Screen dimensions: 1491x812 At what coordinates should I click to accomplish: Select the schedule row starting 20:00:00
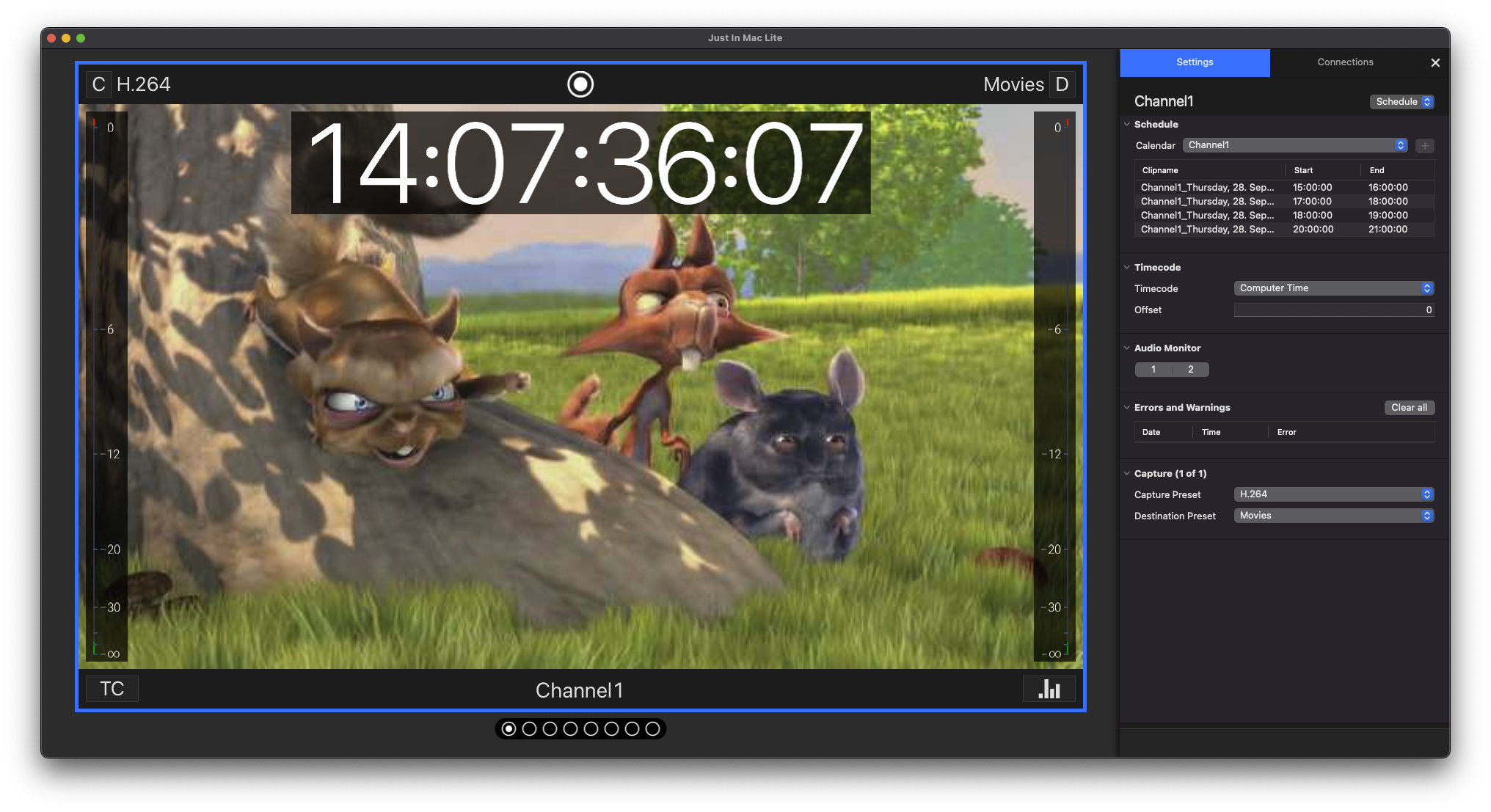(1284, 230)
